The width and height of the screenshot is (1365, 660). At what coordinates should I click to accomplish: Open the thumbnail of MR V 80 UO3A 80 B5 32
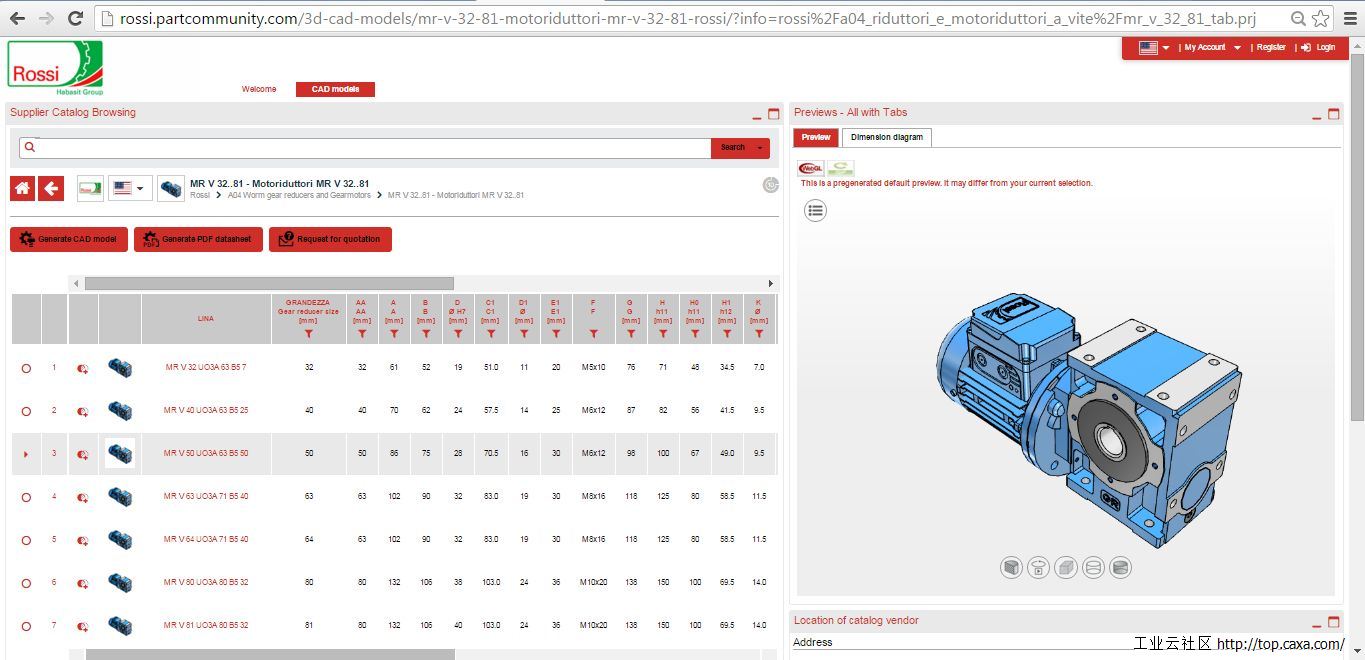(120, 582)
